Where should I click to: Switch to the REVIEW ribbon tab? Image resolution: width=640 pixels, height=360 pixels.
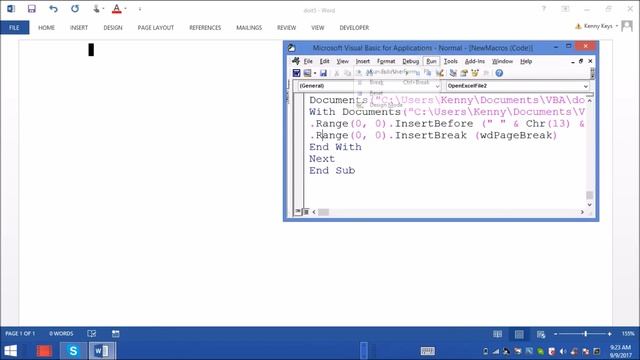pyautogui.click(x=286, y=28)
